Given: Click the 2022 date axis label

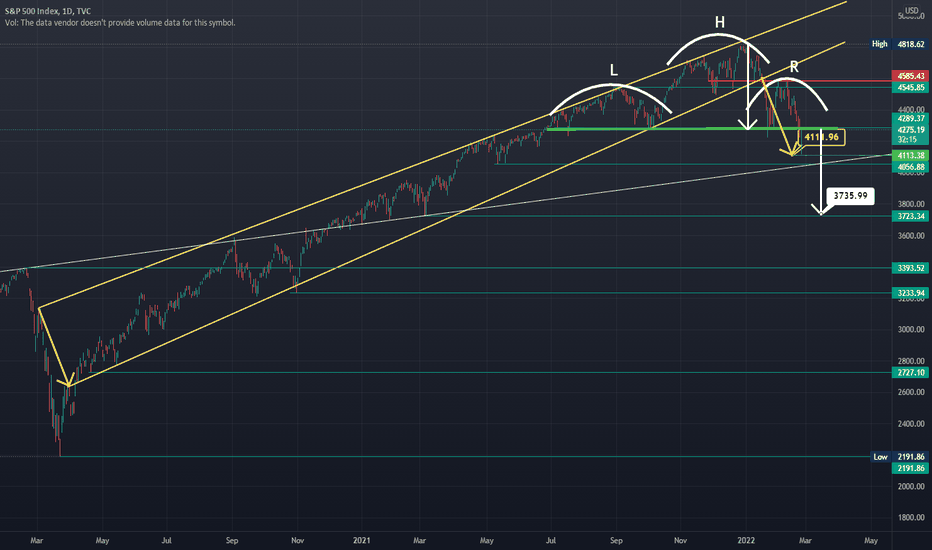Looking at the screenshot, I should (746, 540).
